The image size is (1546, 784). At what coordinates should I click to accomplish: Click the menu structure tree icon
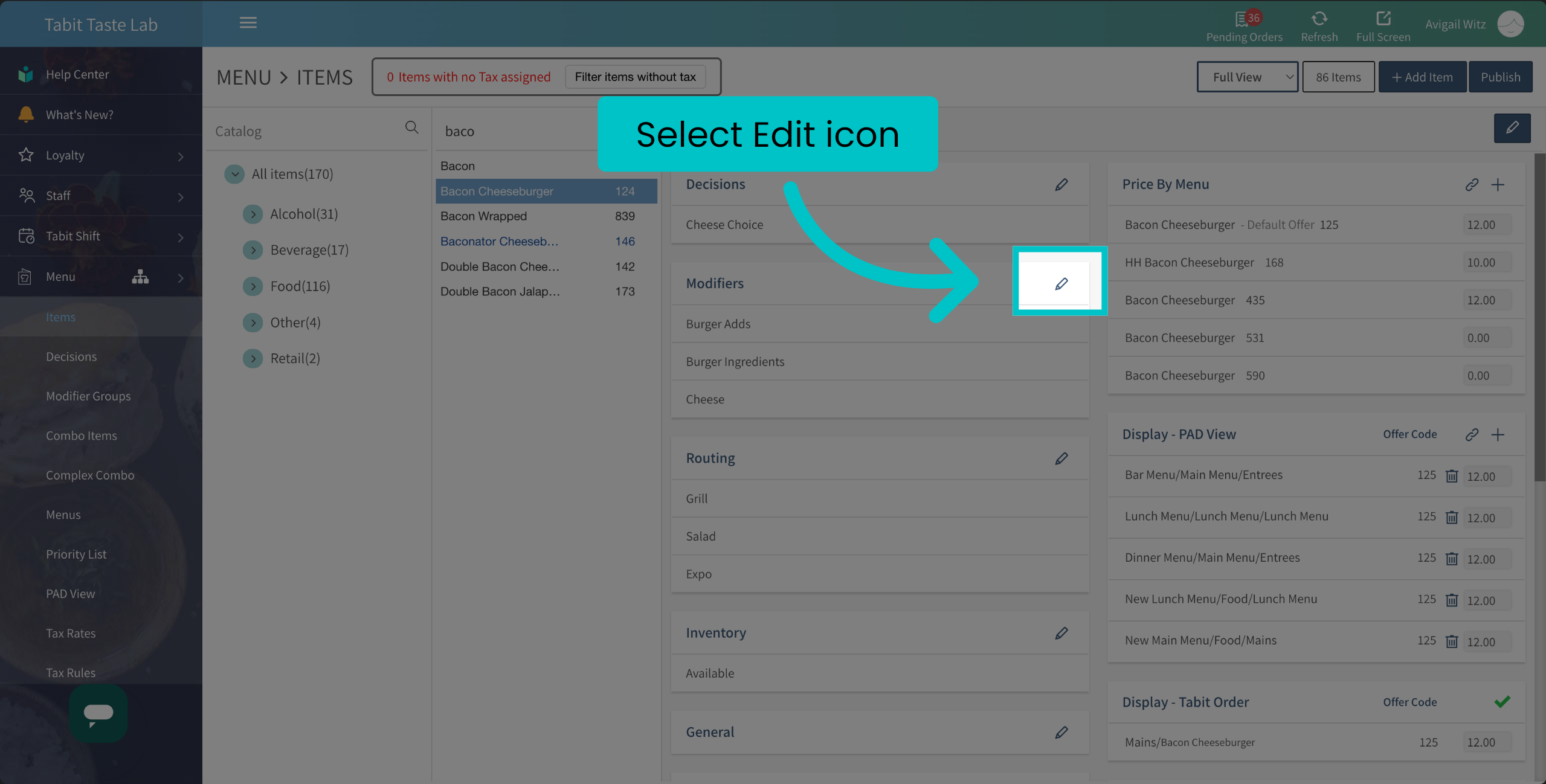pyautogui.click(x=140, y=277)
